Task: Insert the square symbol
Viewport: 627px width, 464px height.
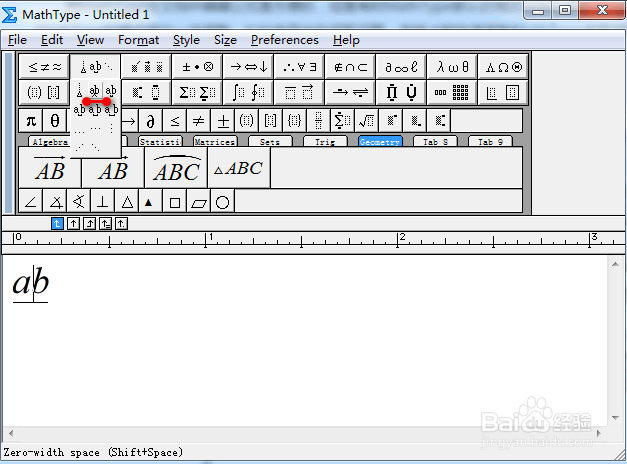Action: click(x=175, y=201)
